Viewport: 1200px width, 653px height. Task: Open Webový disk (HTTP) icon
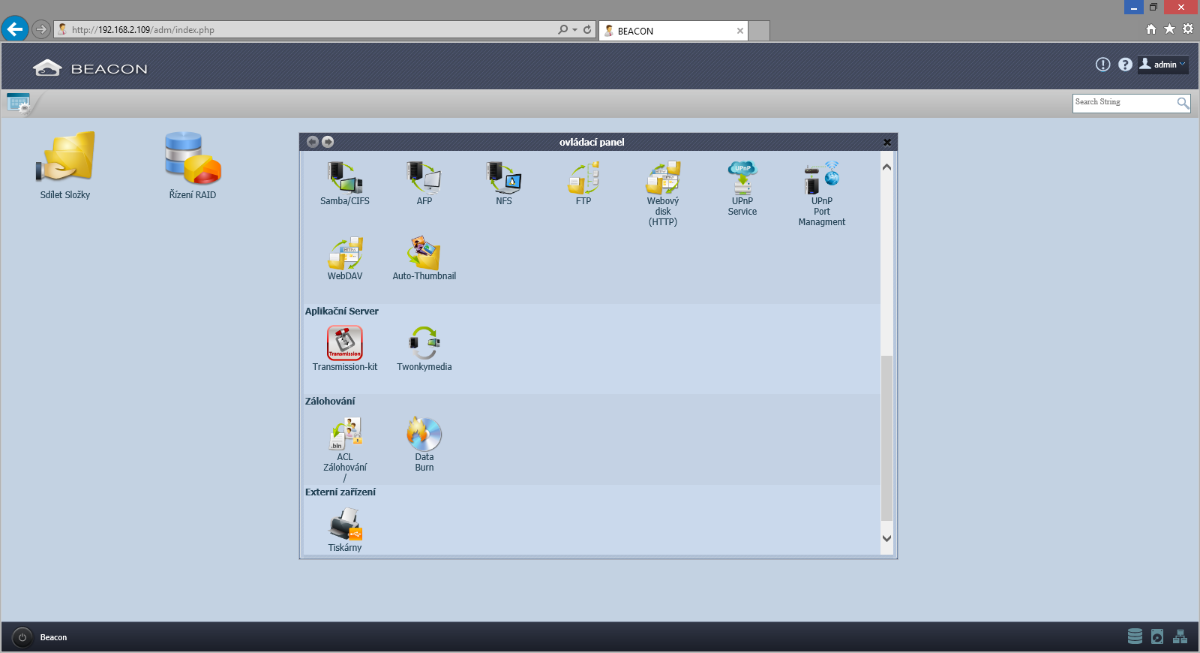point(663,178)
